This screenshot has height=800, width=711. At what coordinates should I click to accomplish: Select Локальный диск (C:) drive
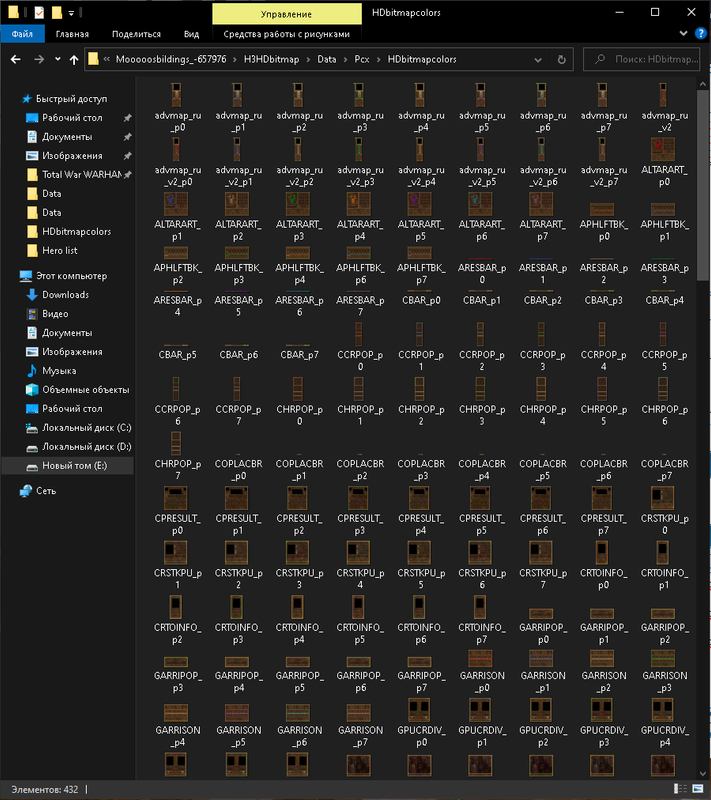pos(86,428)
